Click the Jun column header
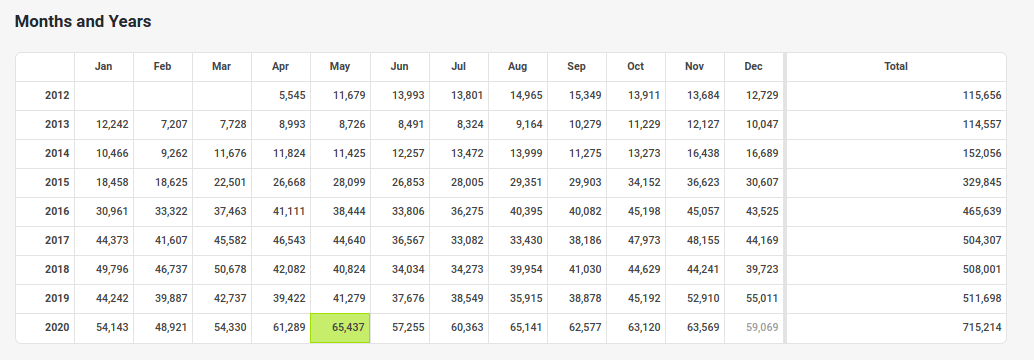Screen dimensions: 1034x360 (x=400, y=67)
